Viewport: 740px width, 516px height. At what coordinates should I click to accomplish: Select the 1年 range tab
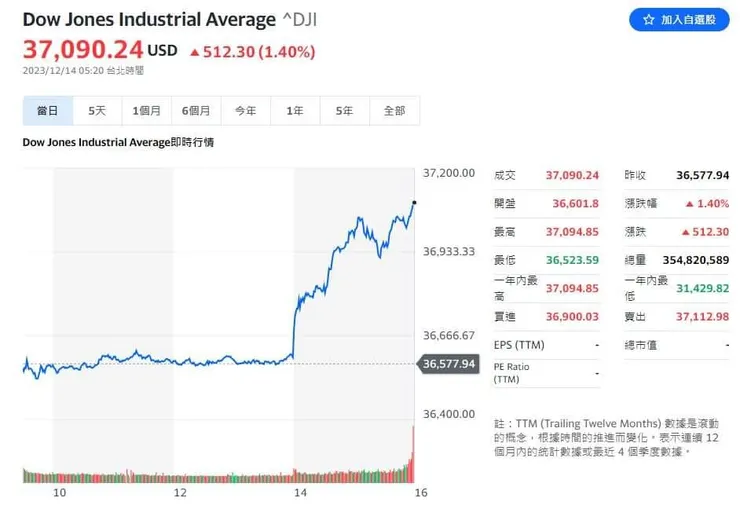pyautogui.click(x=295, y=111)
